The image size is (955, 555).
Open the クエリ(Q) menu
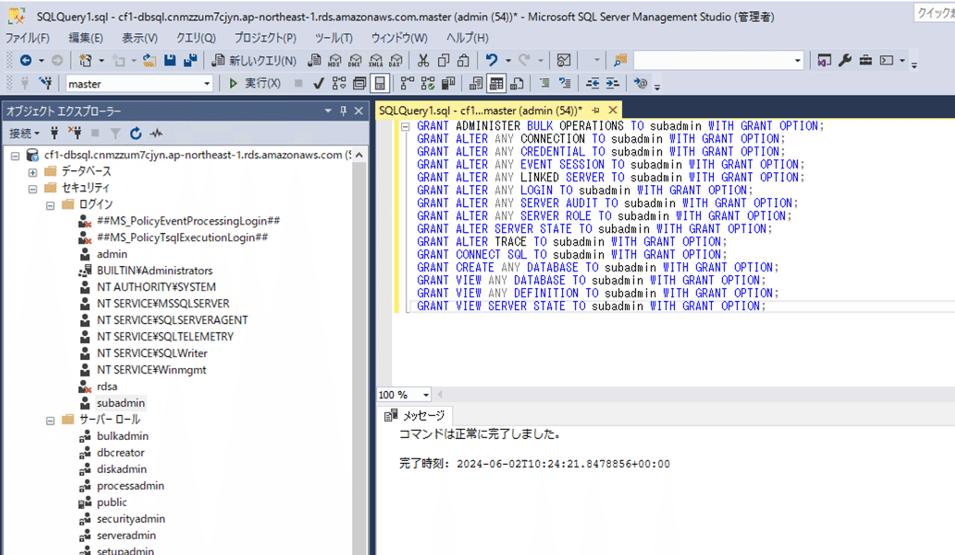[x=196, y=38]
